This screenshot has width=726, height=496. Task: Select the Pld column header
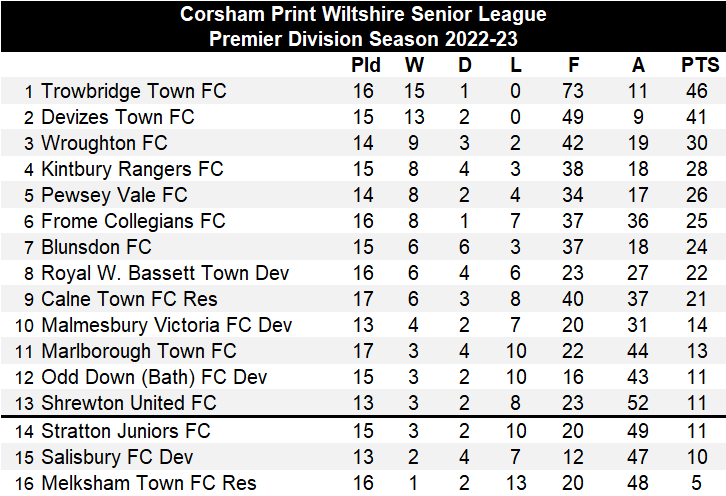point(366,65)
